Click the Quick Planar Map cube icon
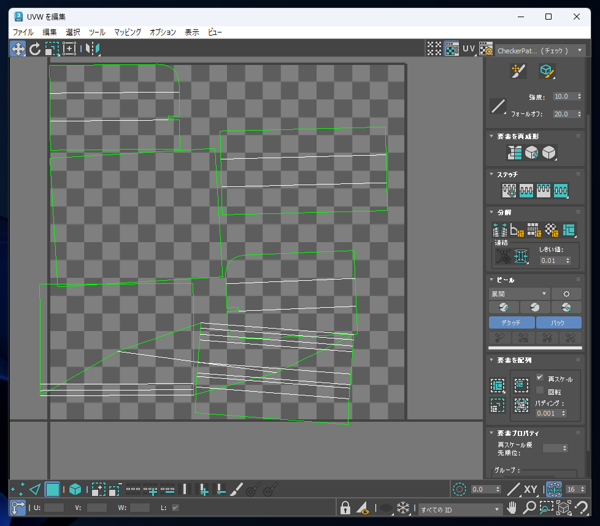Viewport: 600px width, 526px height. point(547,71)
